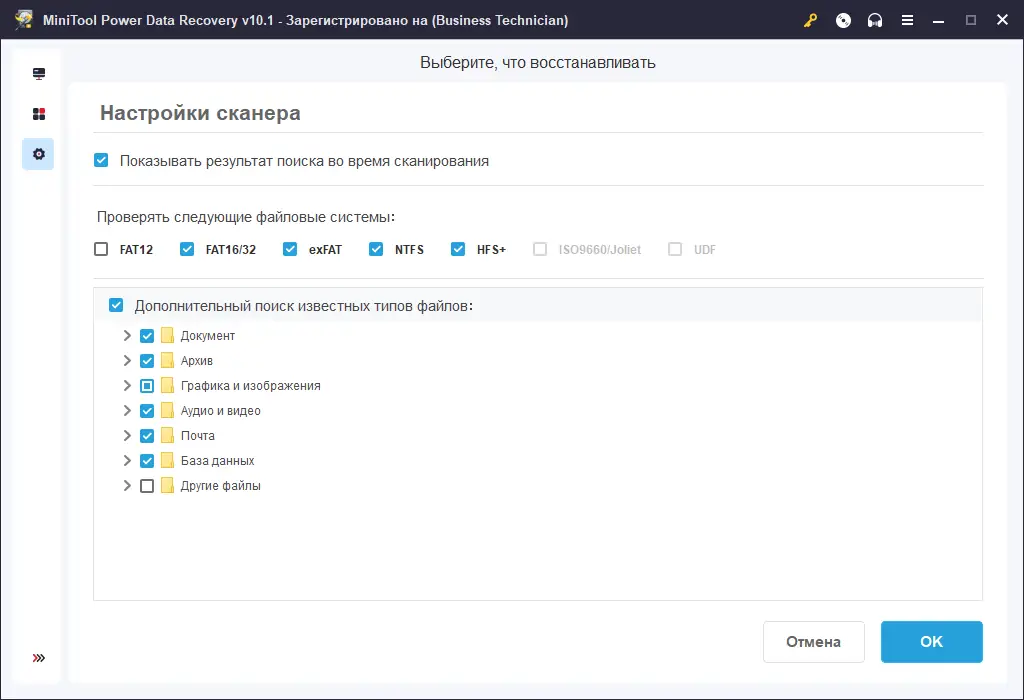
Task: Click the Архив folder icon
Action: click(x=167, y=360)
